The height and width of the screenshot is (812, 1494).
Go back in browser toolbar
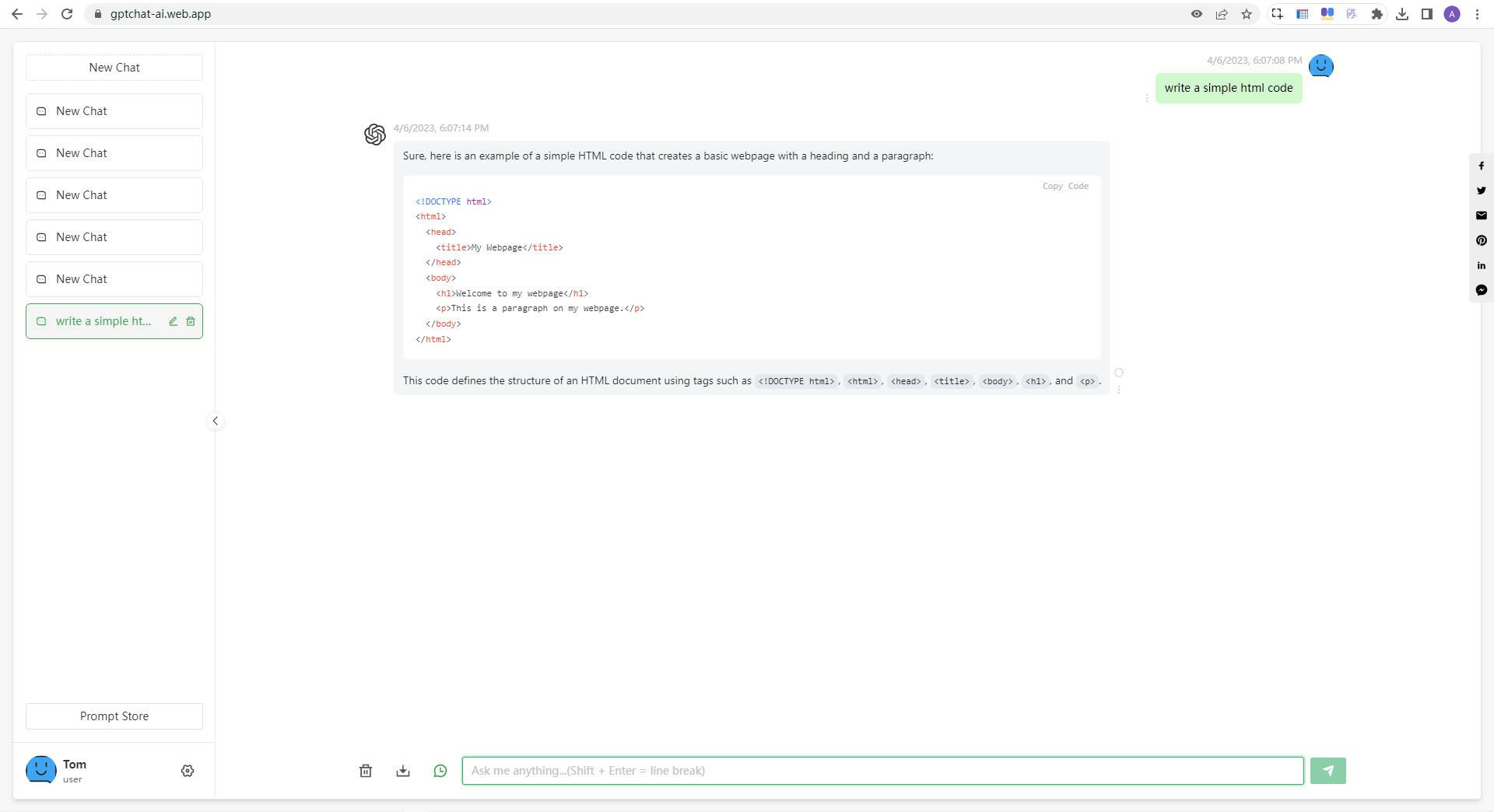pos(17,14)
